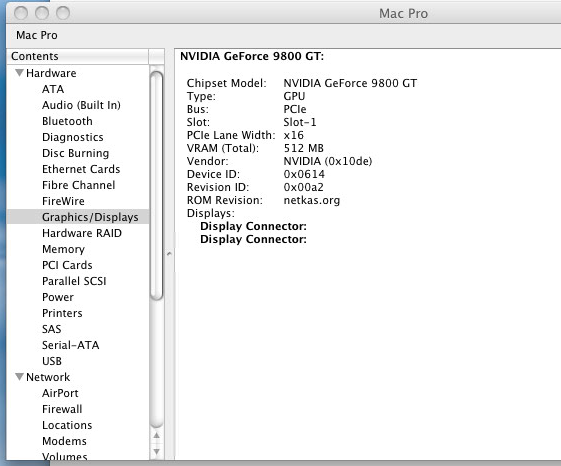The image size is (561, 466).
Task: Click the Network category label
Action: click(48, 377)
